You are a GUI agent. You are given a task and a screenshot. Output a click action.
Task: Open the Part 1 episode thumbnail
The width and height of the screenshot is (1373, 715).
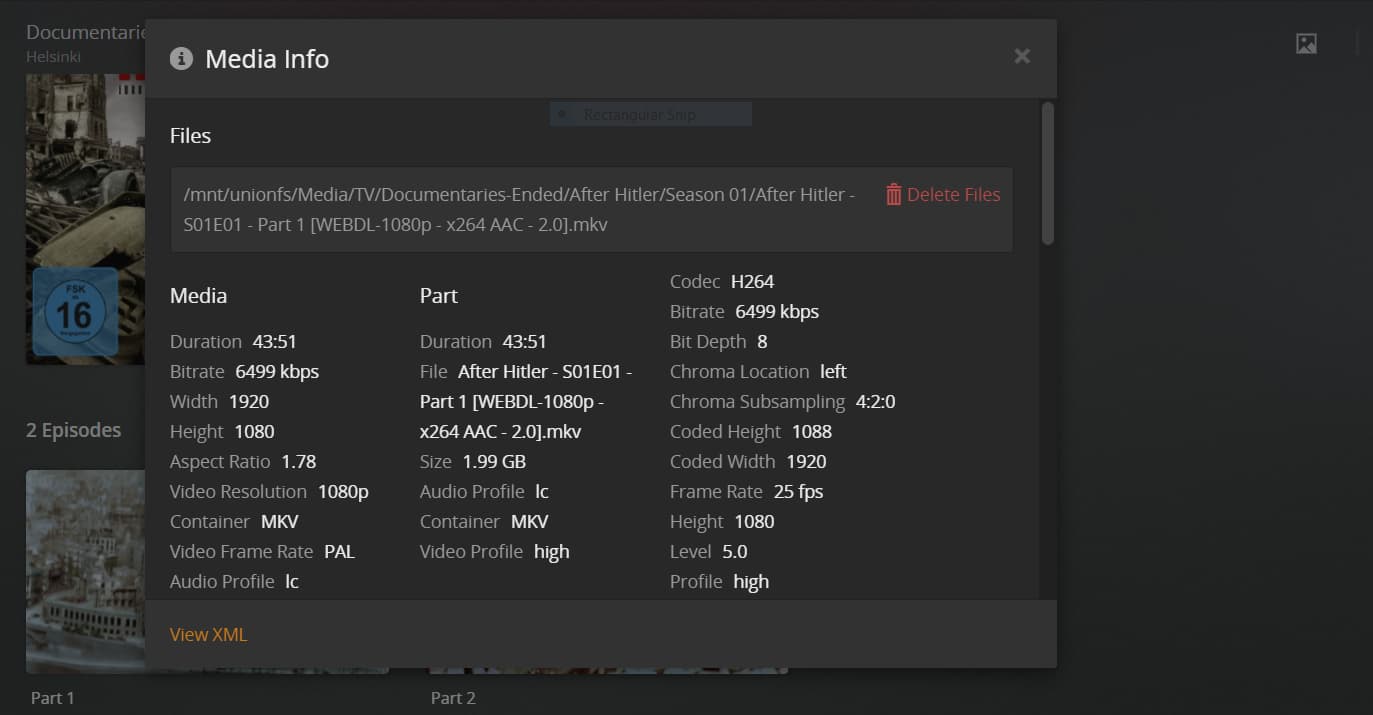pos(85,570)
